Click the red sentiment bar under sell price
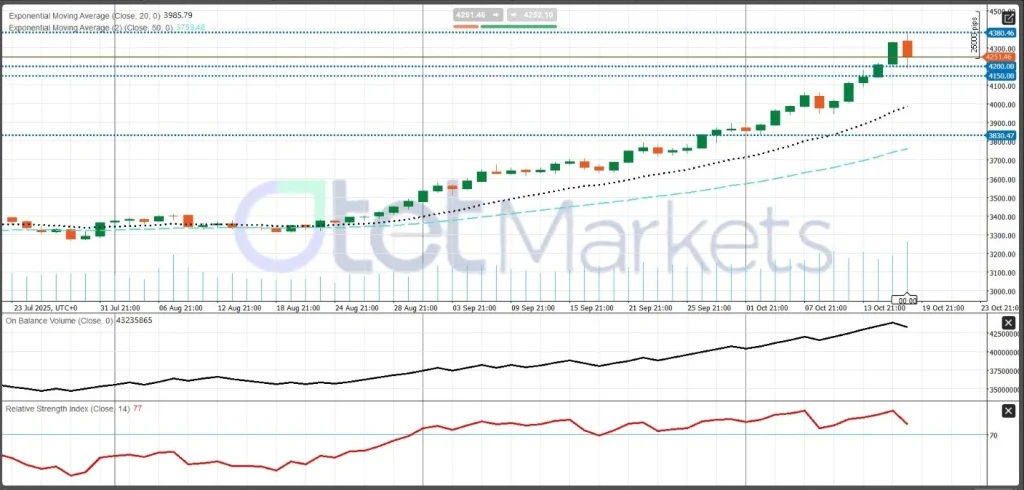 click(x=467, y=26)
